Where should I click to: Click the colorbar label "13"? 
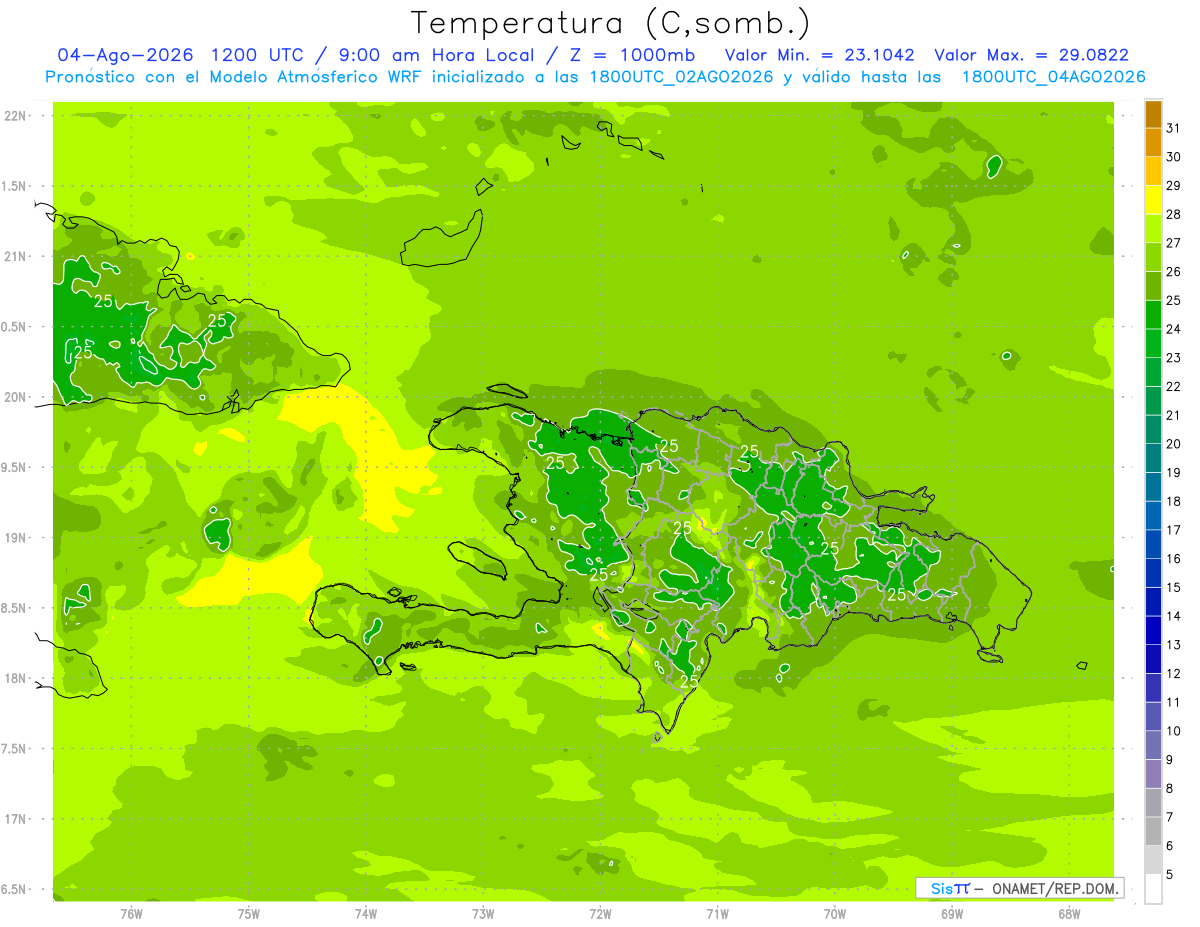[1173, 645]
